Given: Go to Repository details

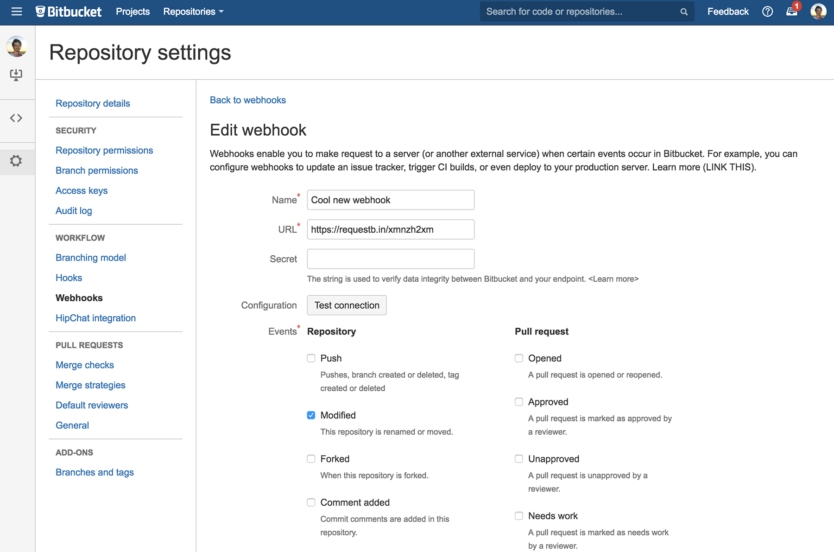Looking at the screenshot, I should 93,103.
